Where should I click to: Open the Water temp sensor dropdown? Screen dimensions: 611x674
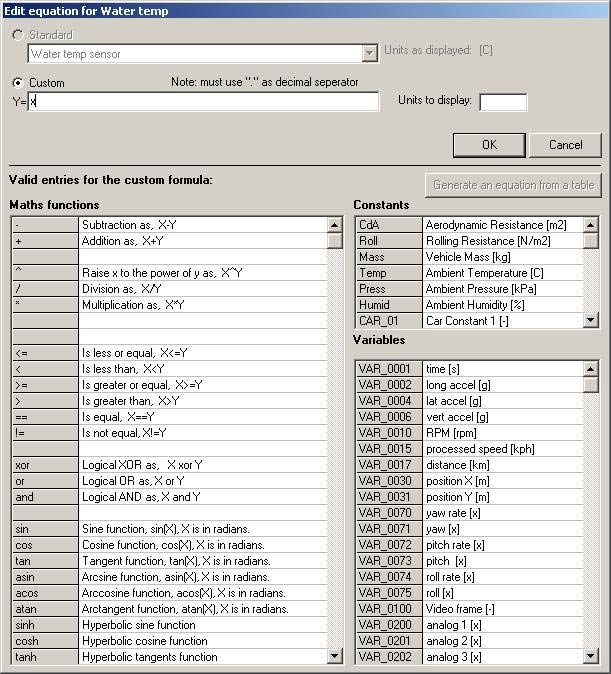[368, 53]
